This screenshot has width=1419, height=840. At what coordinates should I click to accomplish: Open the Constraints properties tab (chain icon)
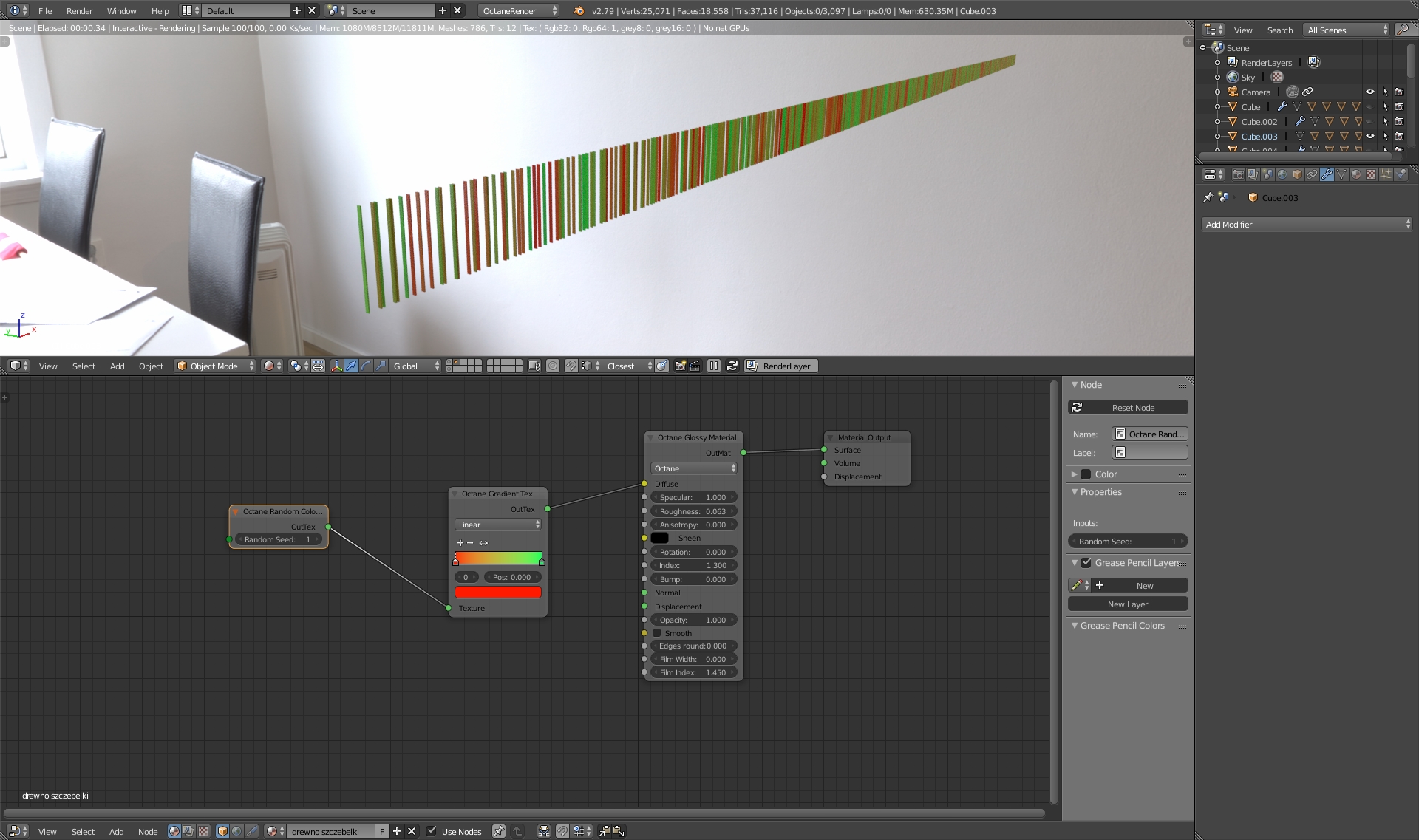tap(1312, 174)
